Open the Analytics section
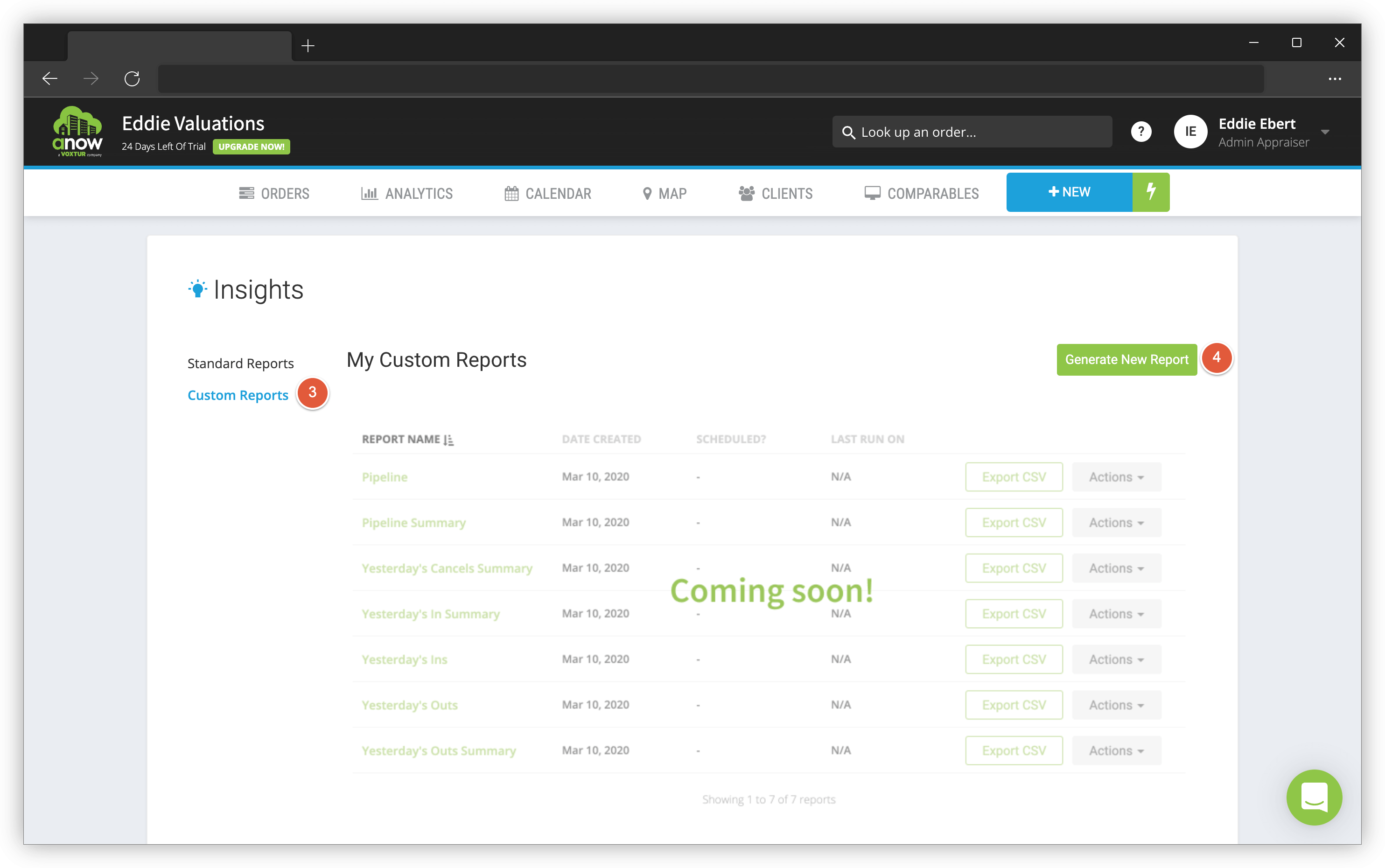Image resolution: width=1385 pixels, height=868 pixels. [406, 193]
